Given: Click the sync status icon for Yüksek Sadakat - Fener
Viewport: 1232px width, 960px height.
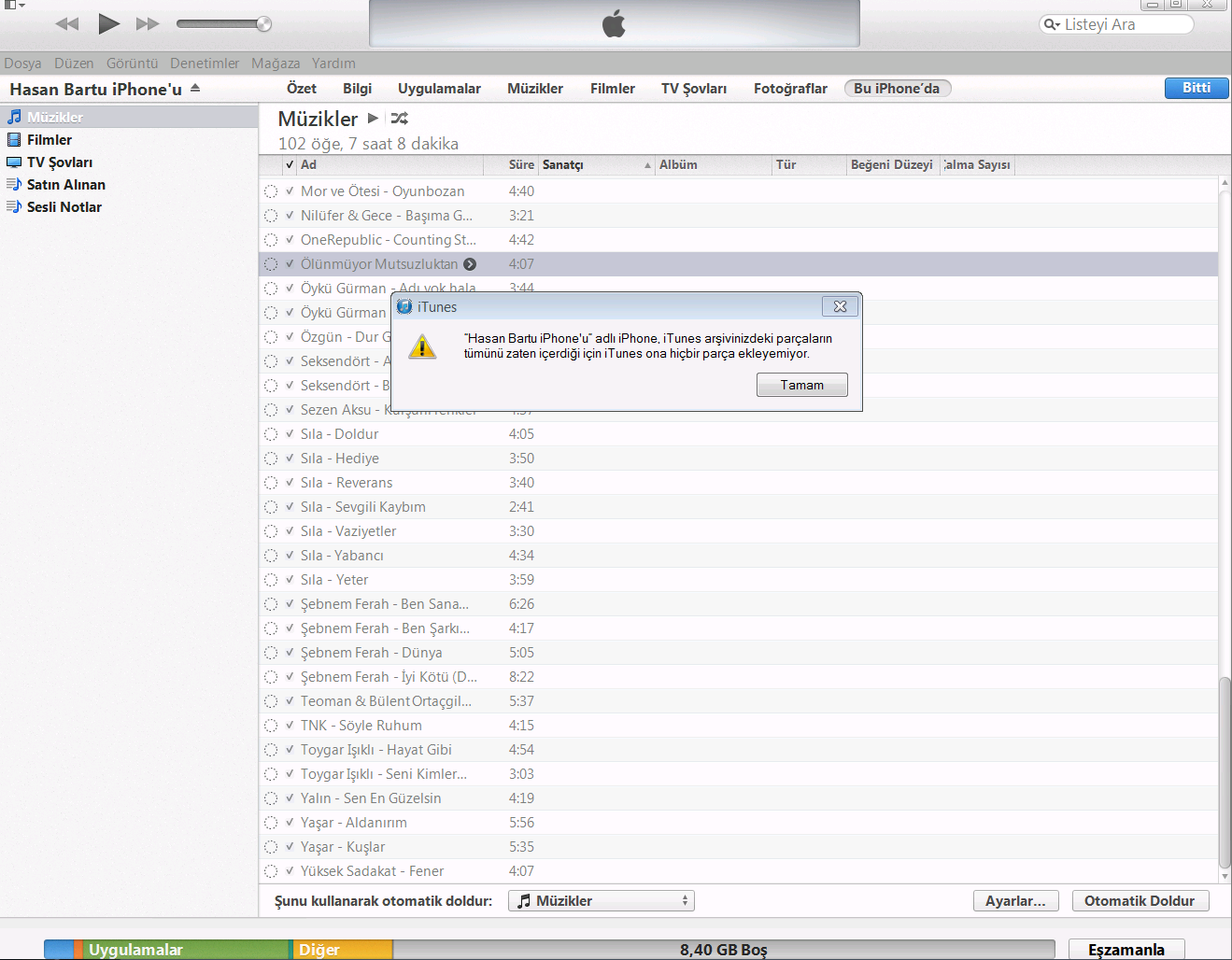Looking at the screenshot, I should coord(271,871).
